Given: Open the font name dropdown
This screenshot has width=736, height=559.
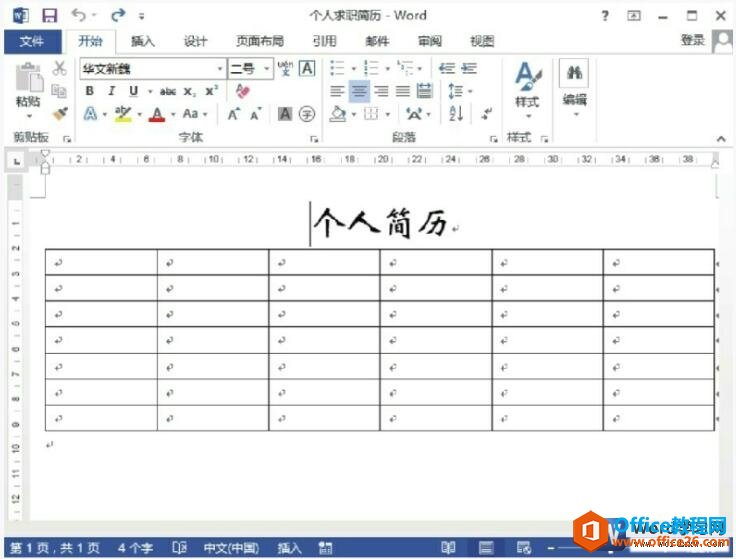Looking at the screenshot, I should (220, 69).
